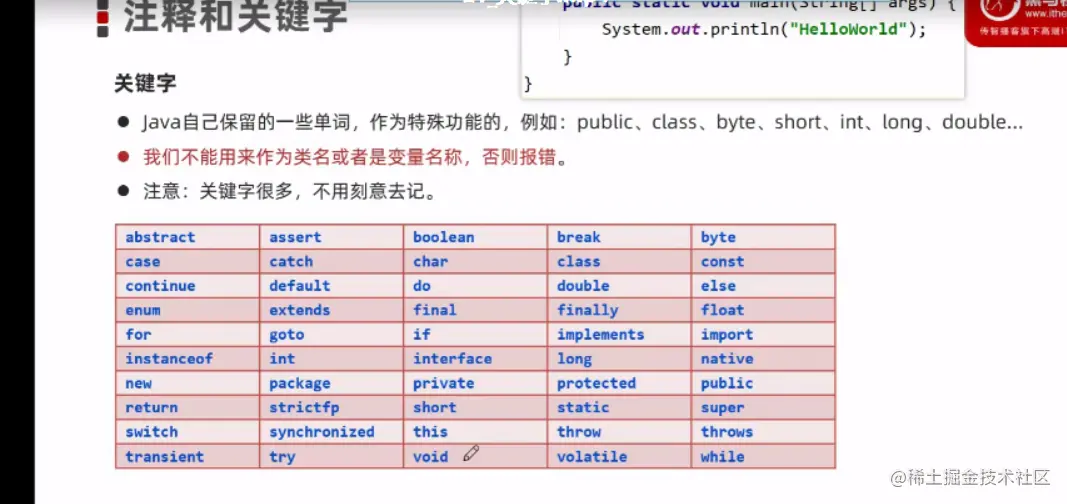The image size is (1067, 504).
Task: Click the bullet line starting 'Java自己保留的一些单词'
Action: click(x=583, y=122)
